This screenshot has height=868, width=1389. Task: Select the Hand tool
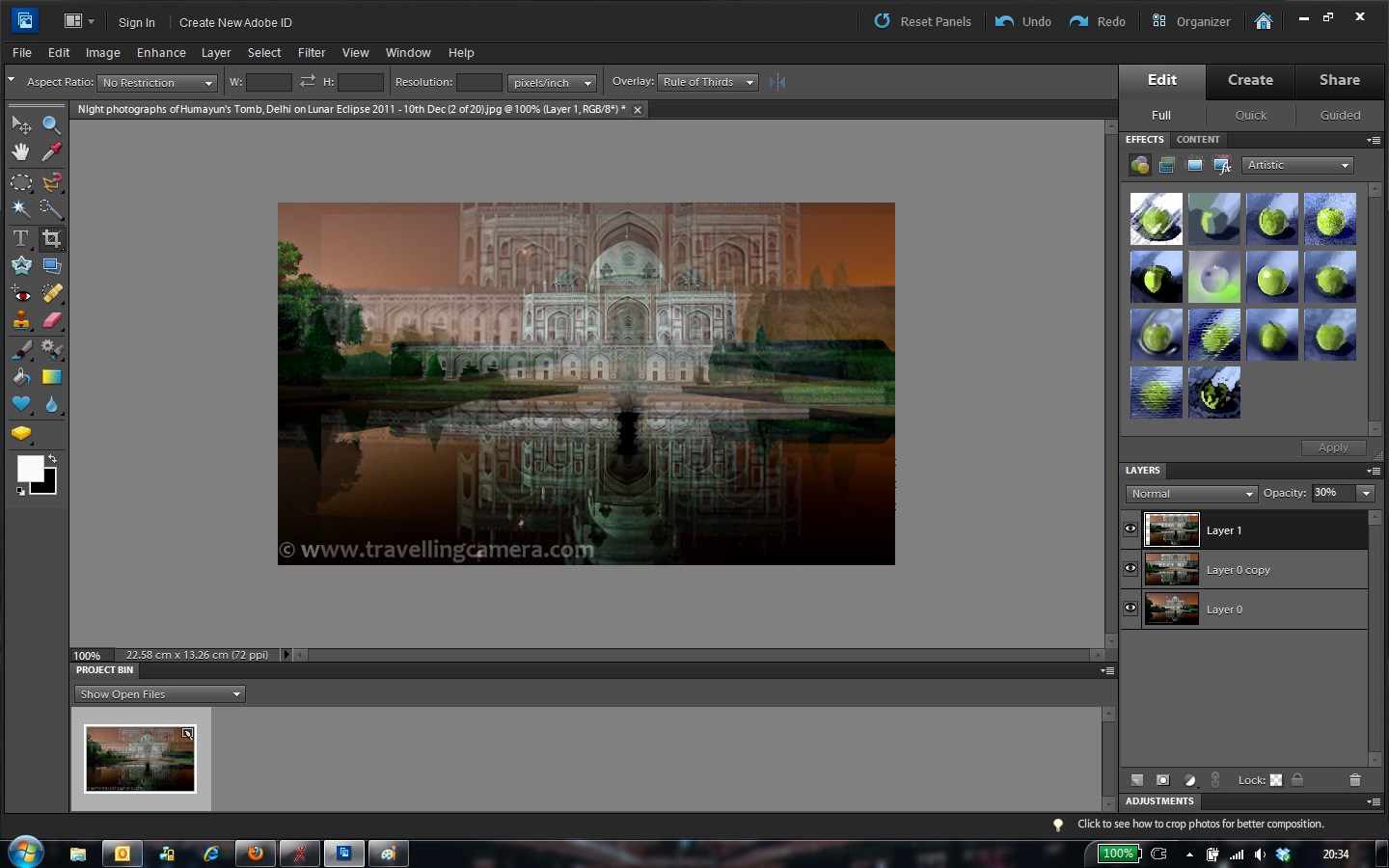click(x=21, y=151)
